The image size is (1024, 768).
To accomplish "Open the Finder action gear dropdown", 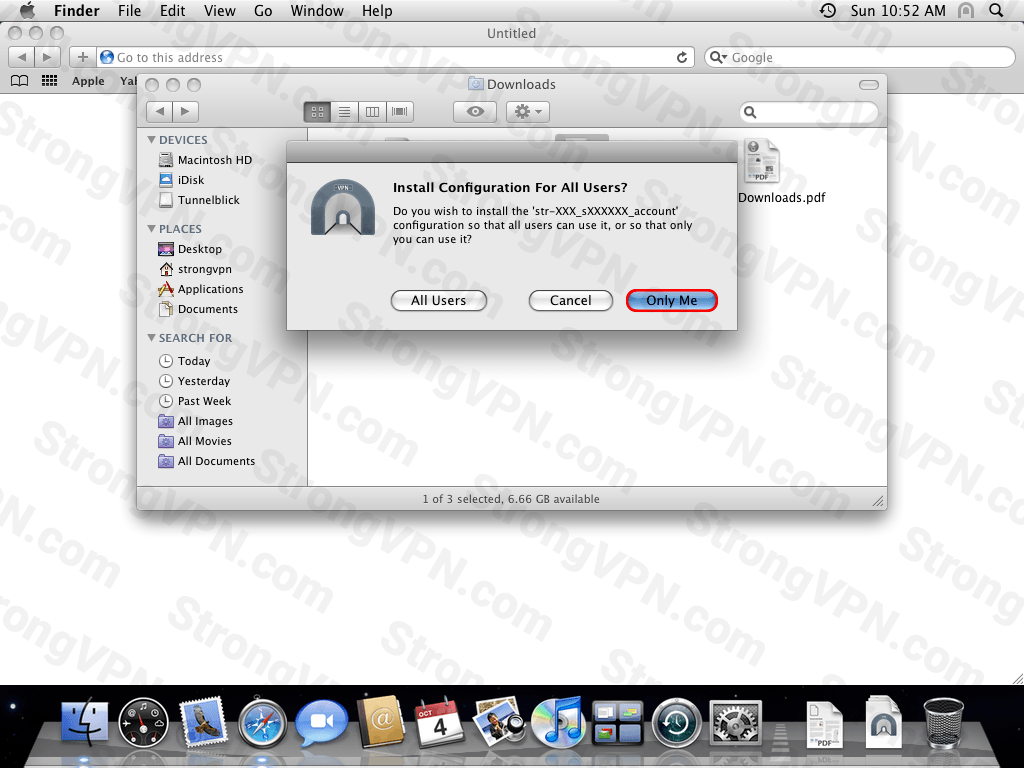I will (528, 112).
